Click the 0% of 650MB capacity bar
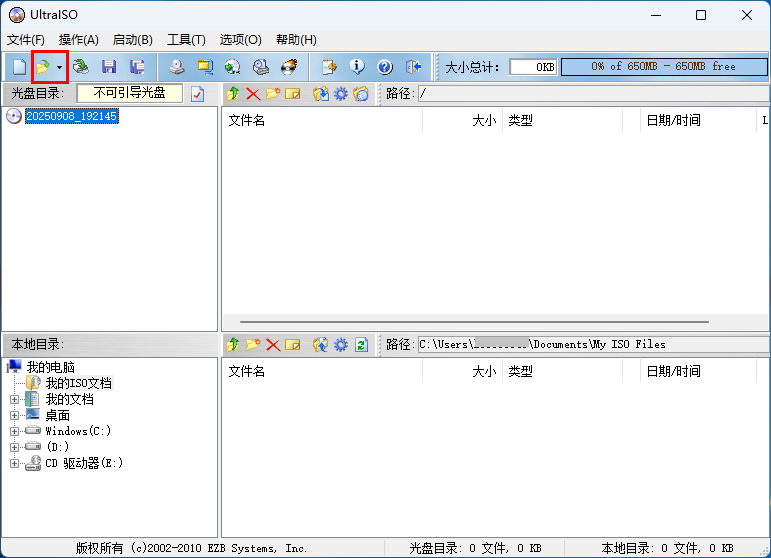Image resolution: width=771 pixels, height=558 pixels. pos(664,67)
